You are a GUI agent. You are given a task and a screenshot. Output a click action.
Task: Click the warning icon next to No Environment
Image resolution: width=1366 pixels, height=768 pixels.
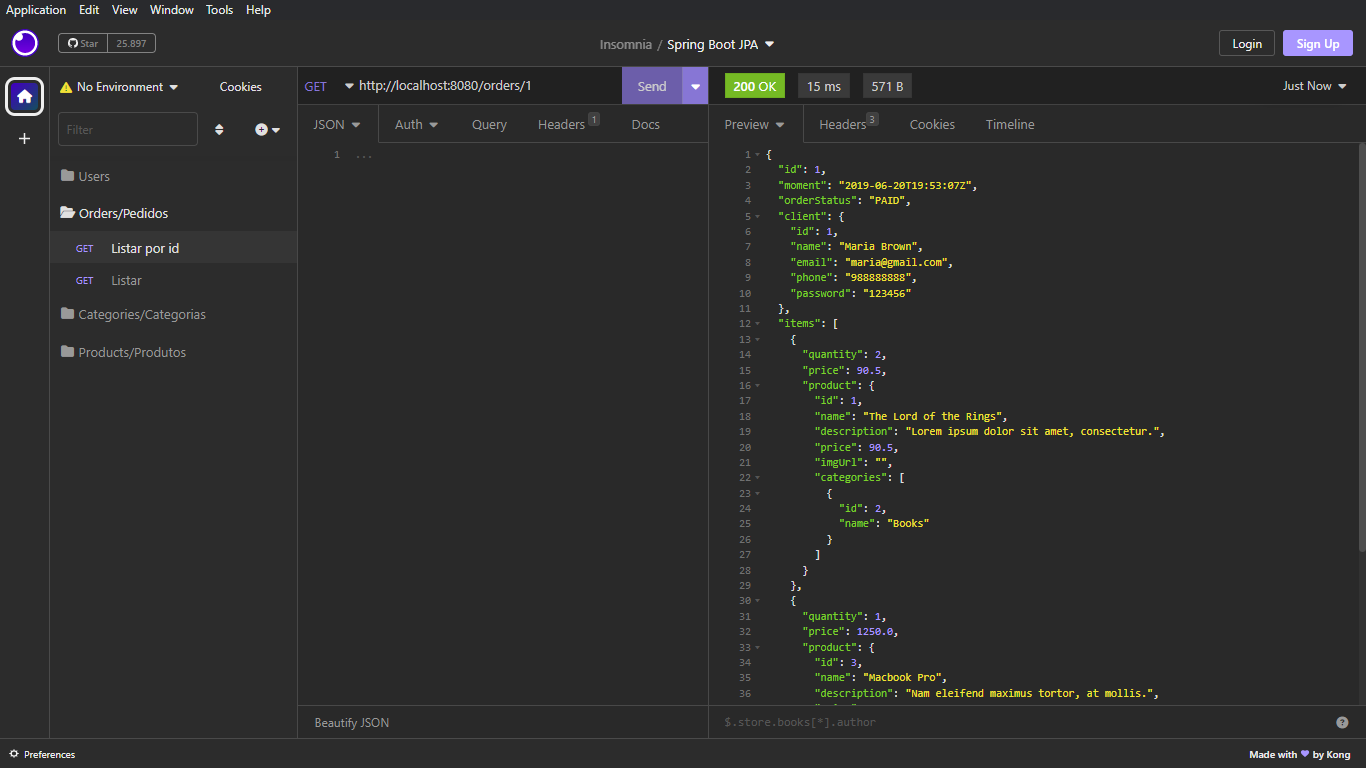coord(66,87)
